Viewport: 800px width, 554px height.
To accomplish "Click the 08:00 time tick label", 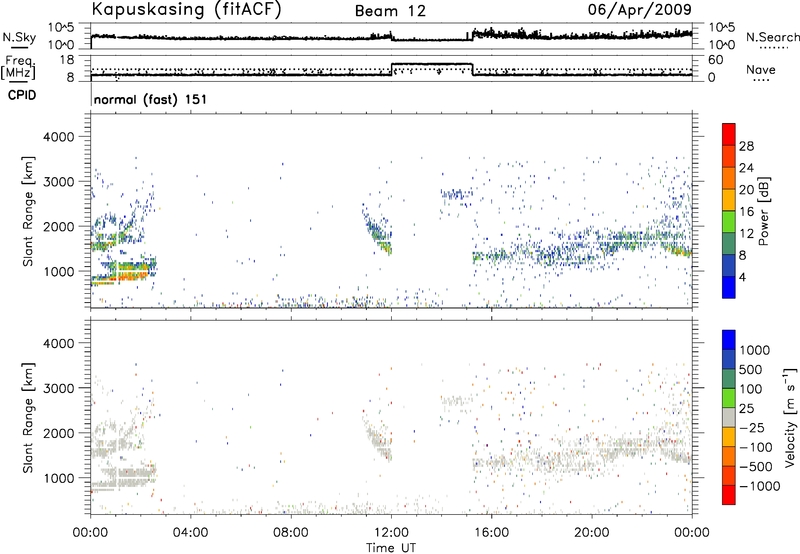I will [291, 533].
